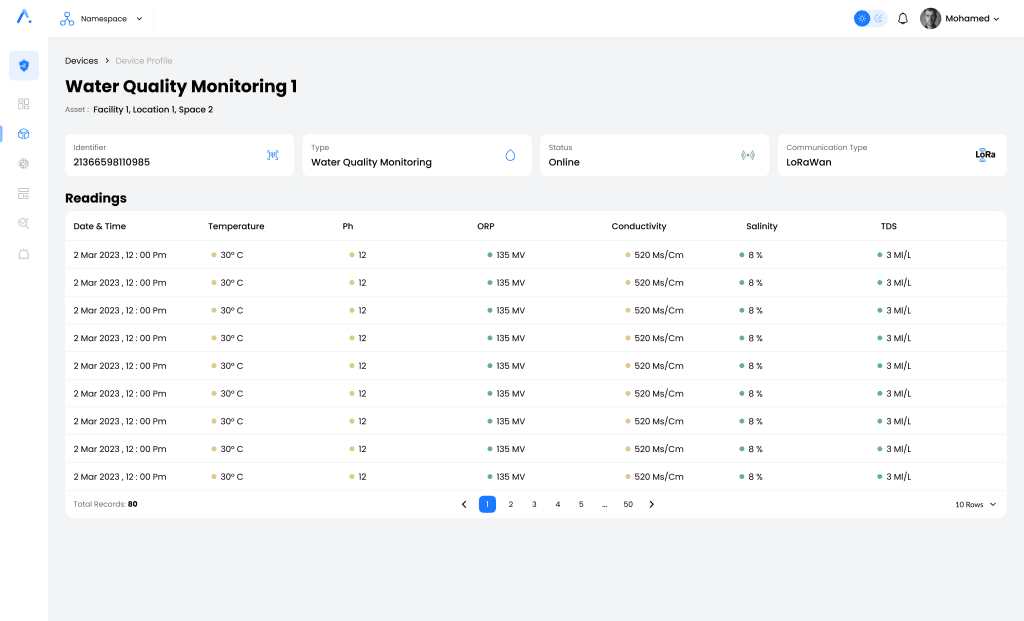The height and width of the screenshot is (621, 1024).
Task: Click the next page arrow
Action: click(652, 505)
